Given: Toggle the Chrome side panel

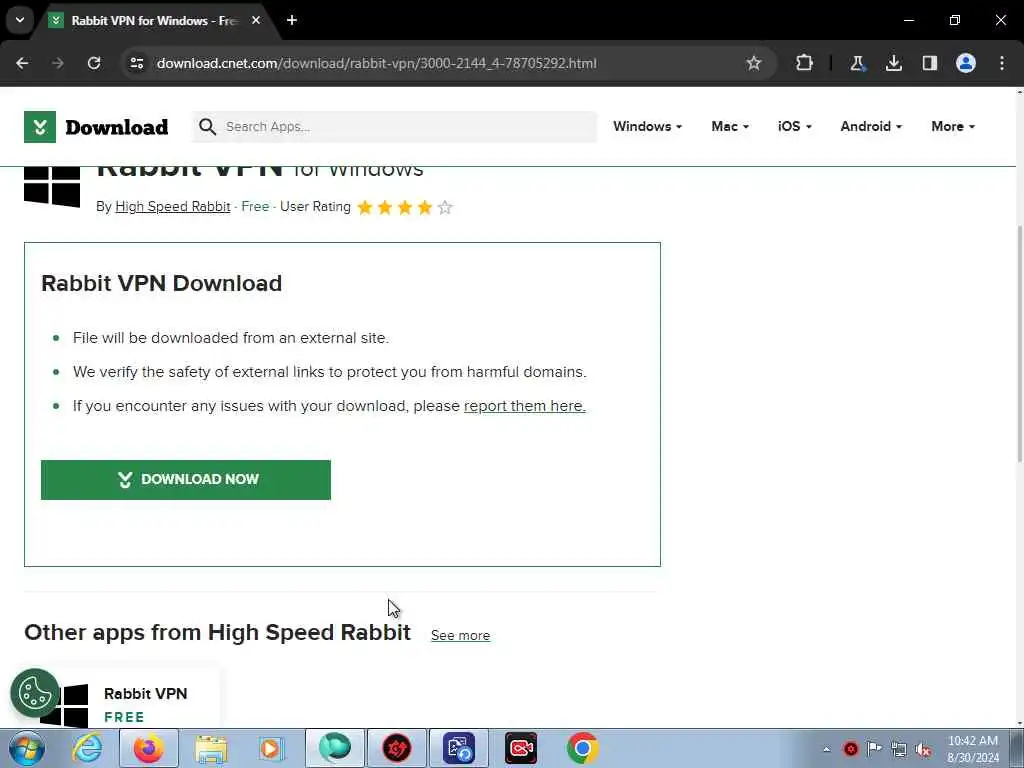Looking at the screenshot, I should 930,63.
